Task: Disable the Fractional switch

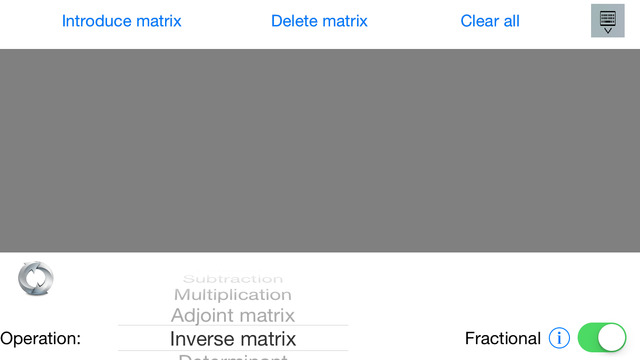Action: [602, 338]
